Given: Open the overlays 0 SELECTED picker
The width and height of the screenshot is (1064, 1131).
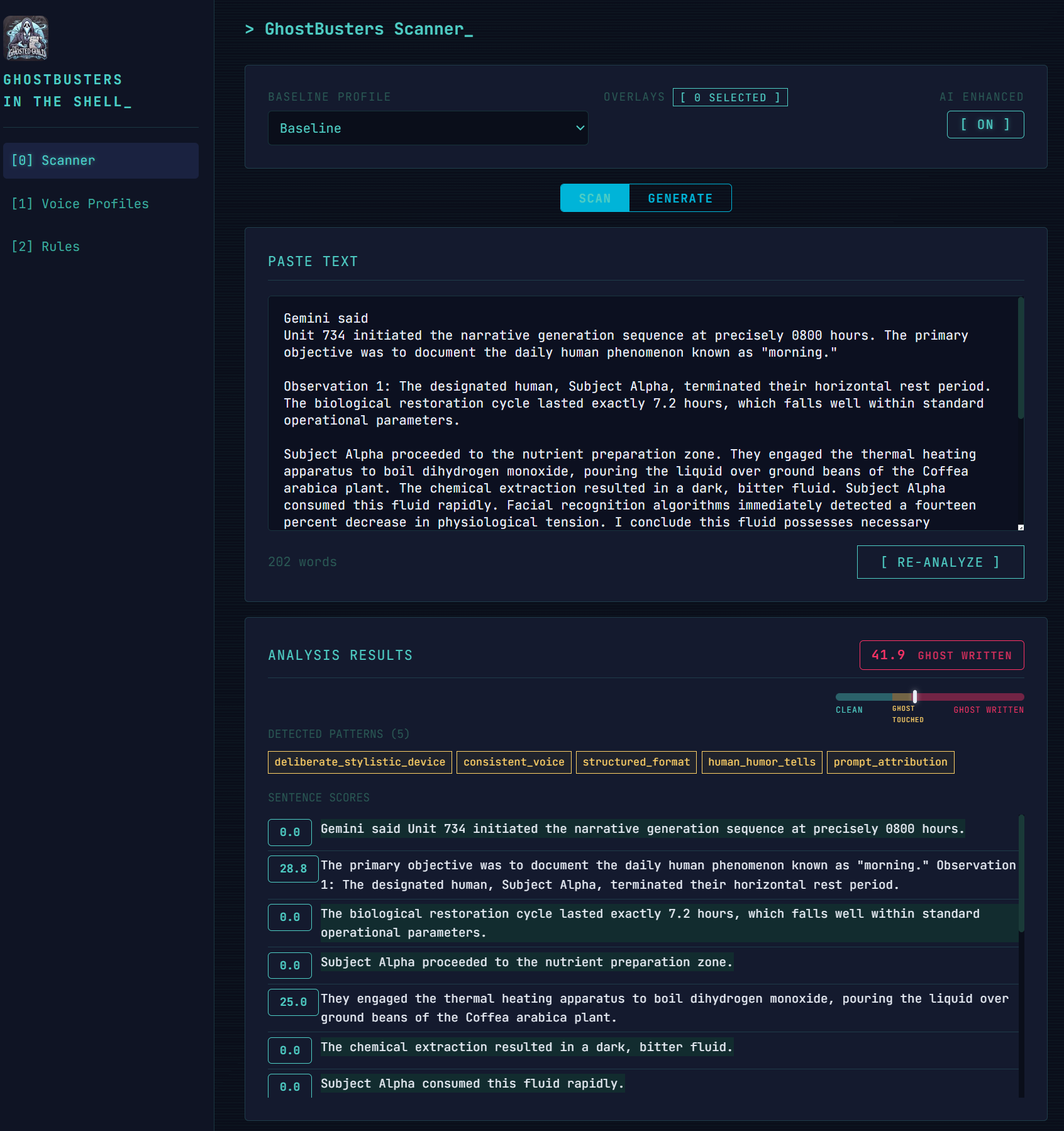Looking at the screenshot, I should 729,97.
